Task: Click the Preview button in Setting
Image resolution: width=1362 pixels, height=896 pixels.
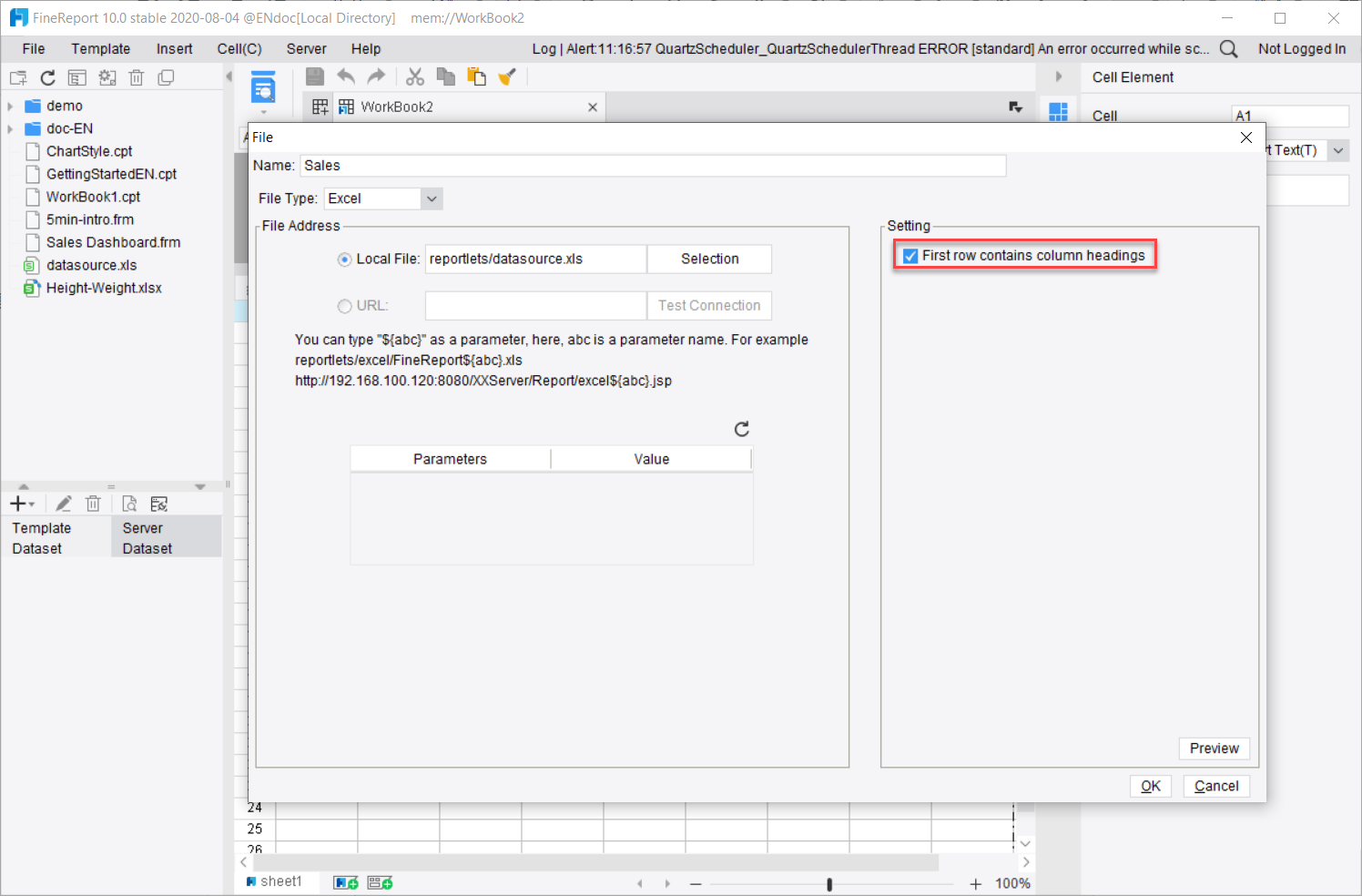Action: [x=1215, y=748]
